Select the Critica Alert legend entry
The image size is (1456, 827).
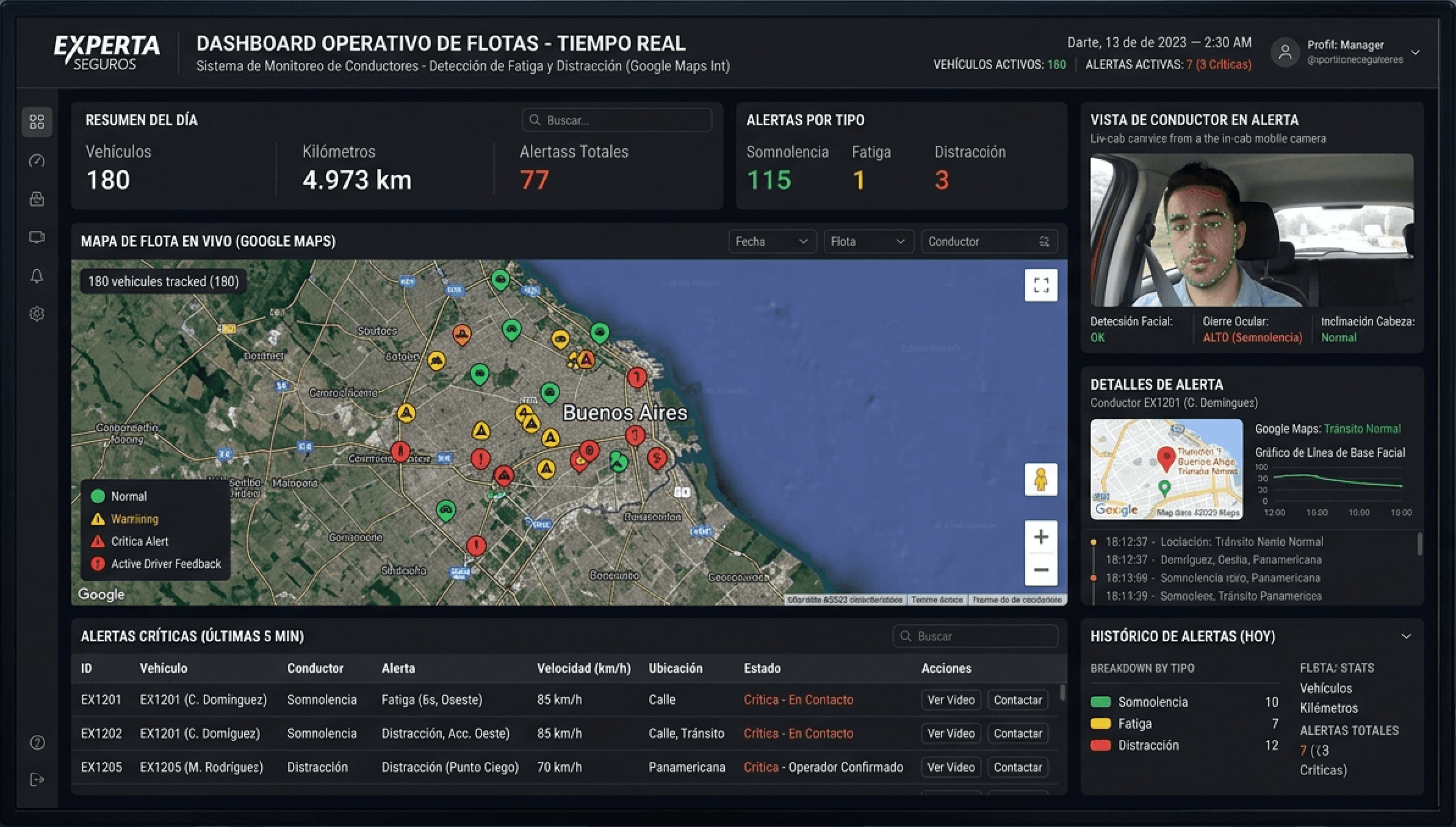click(130, 542)
